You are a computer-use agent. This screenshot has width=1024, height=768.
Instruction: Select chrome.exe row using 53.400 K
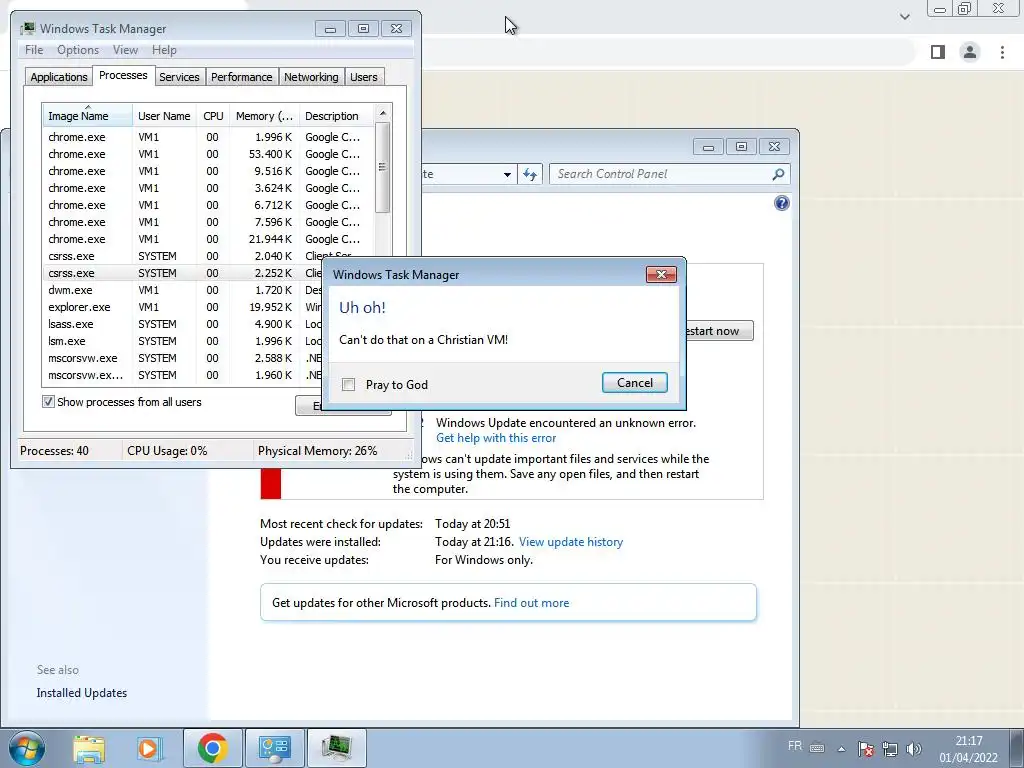[208, 154]
